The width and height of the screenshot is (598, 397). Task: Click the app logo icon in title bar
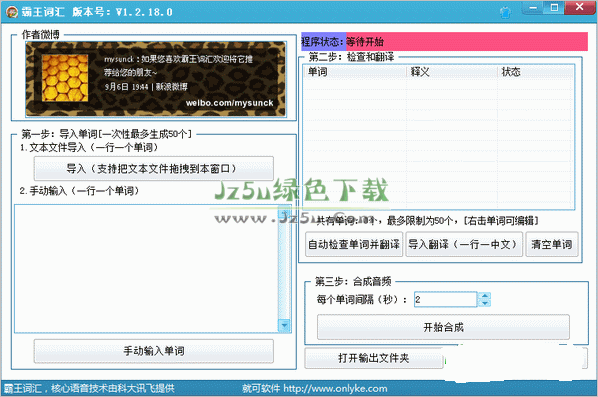coord(12,11)
